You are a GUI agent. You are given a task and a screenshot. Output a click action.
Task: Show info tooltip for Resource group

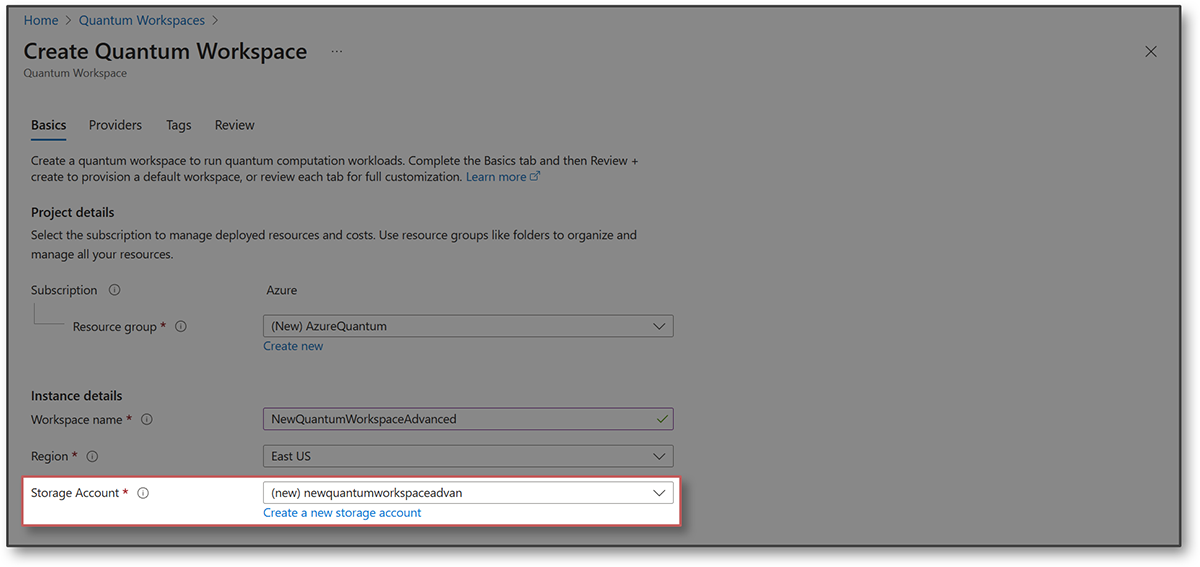coord(181,326)
